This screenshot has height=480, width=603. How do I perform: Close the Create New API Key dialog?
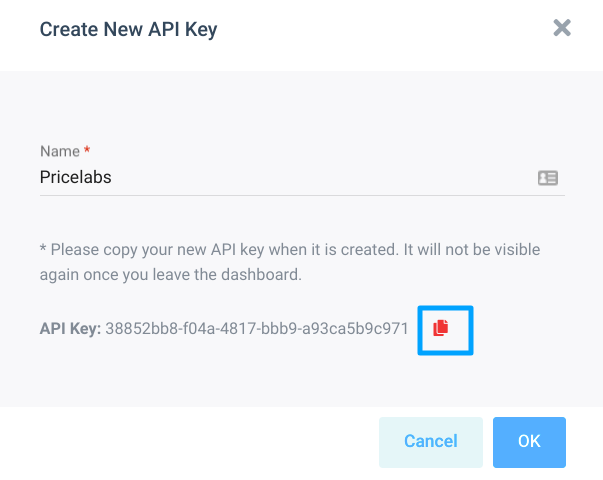click(562, 28)
